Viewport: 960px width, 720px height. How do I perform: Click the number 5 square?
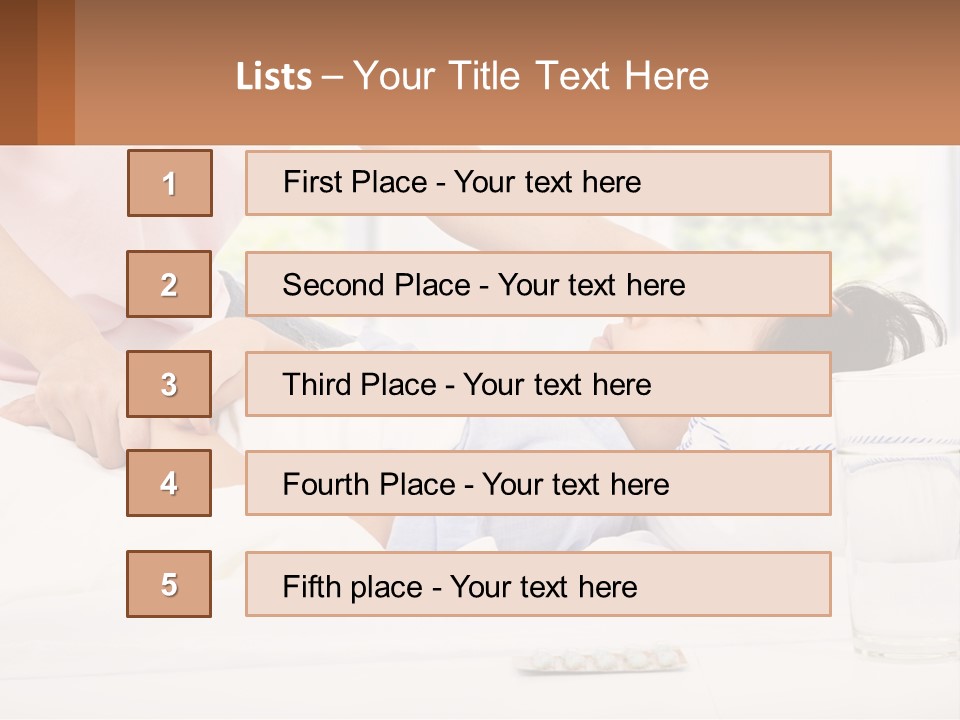tap(169, 584)
